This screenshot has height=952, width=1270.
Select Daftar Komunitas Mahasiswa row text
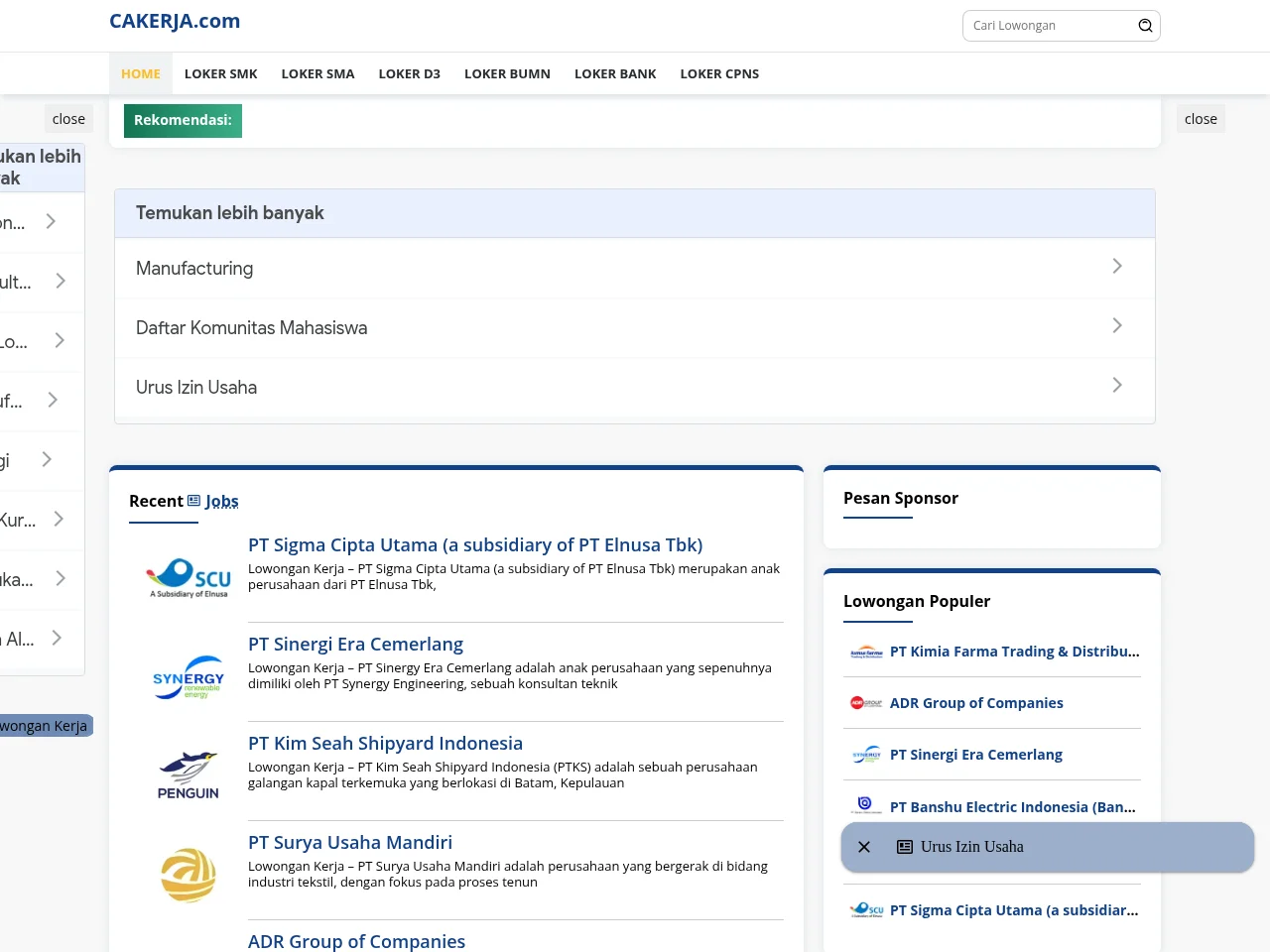pyautogui.click(x=251, y=328)
